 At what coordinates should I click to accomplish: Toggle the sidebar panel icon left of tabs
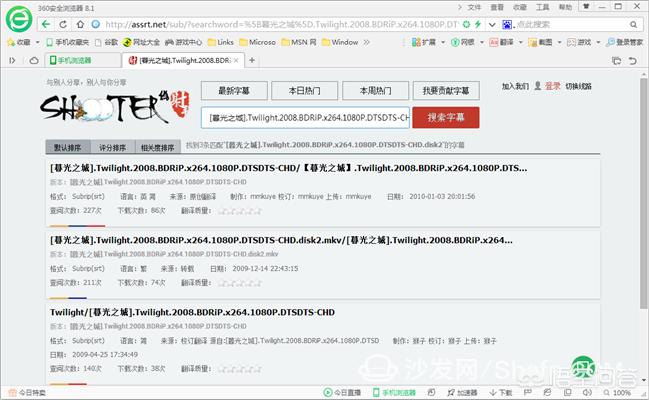coord(12,61)
